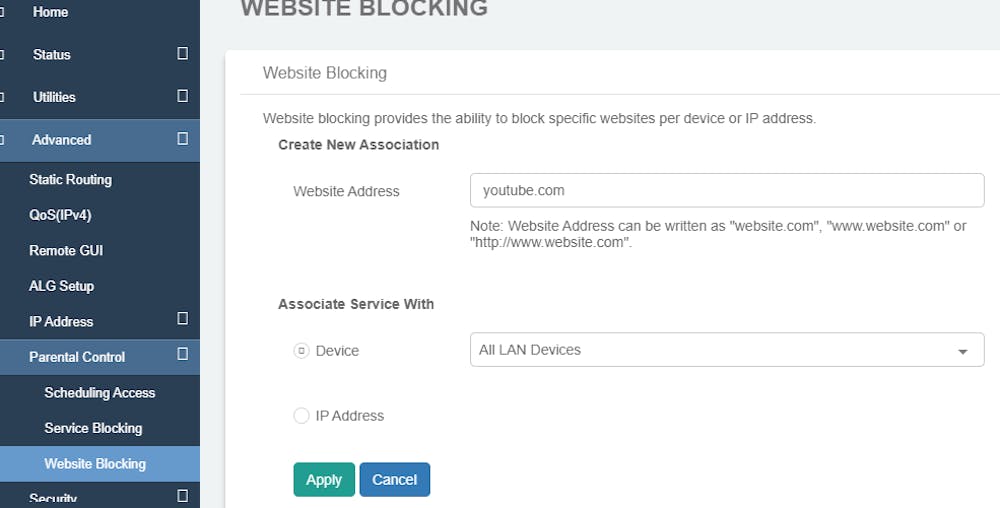The image size is (1000, 508).
Task: Collapse the Advanced menu arrow icon
Action: [182, 139]
